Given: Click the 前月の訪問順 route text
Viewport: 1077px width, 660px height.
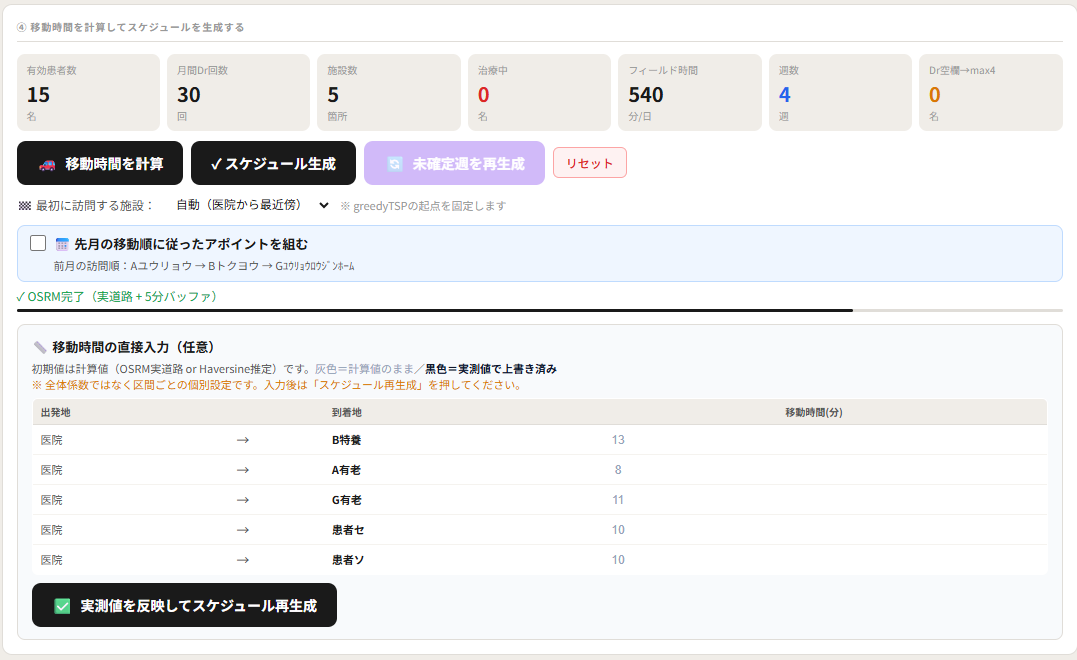Looking at the screenshot, I should (x=204, y=266).
